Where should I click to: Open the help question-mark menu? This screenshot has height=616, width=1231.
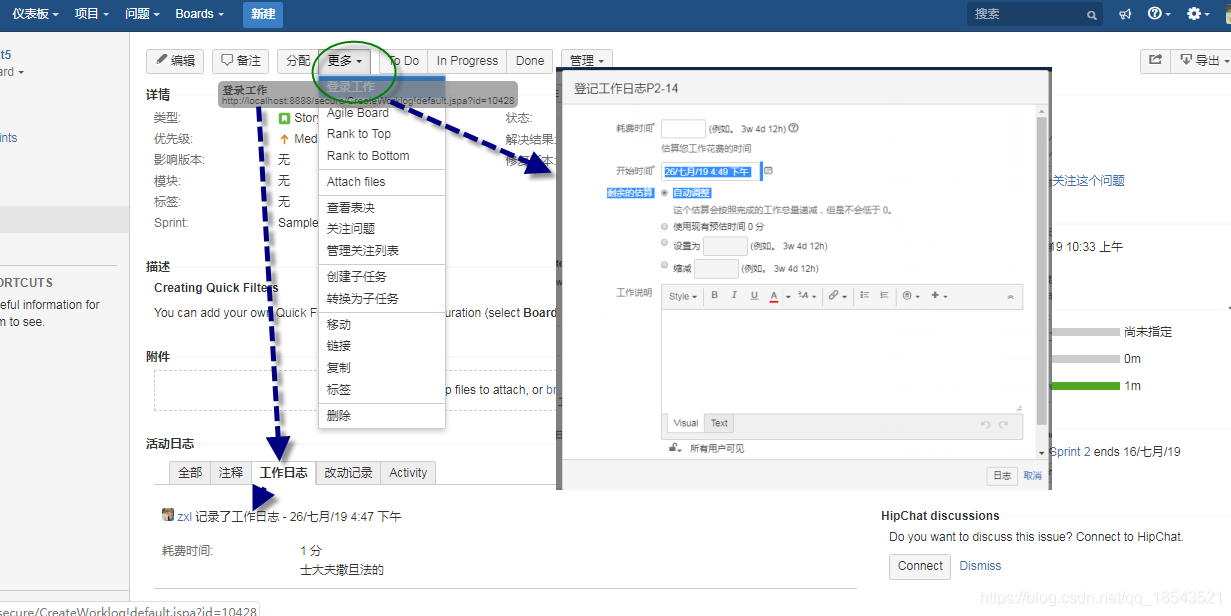1159,14
